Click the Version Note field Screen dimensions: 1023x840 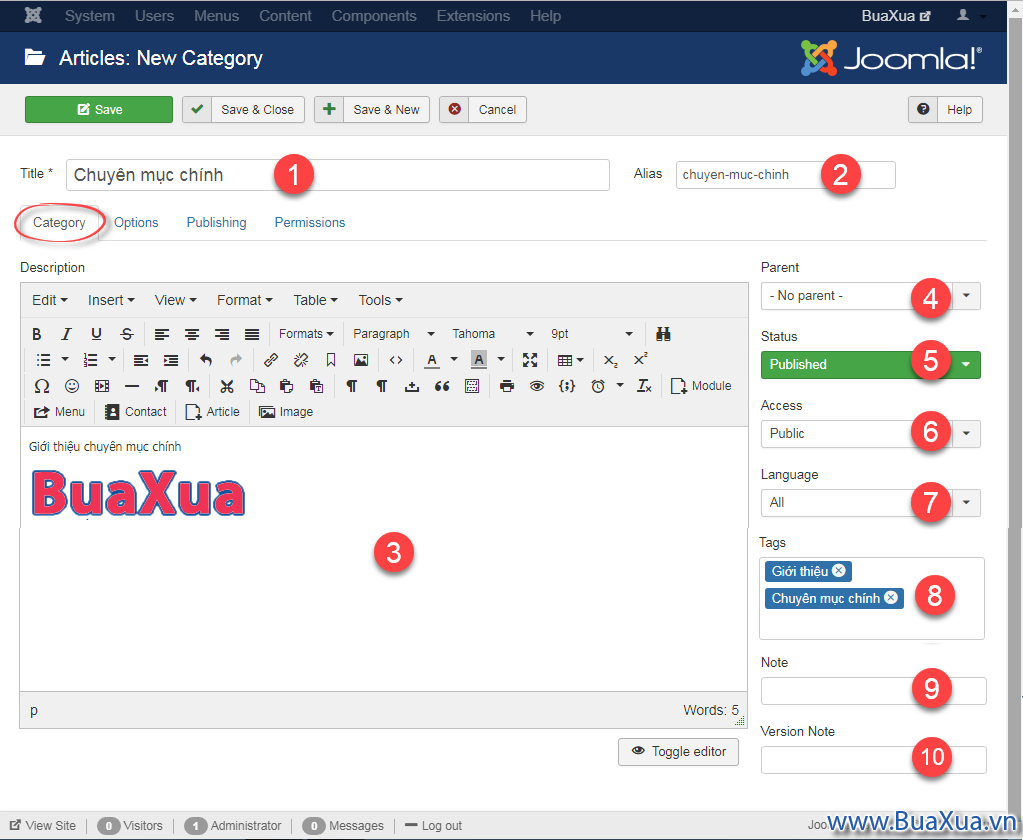click(874, 760)
